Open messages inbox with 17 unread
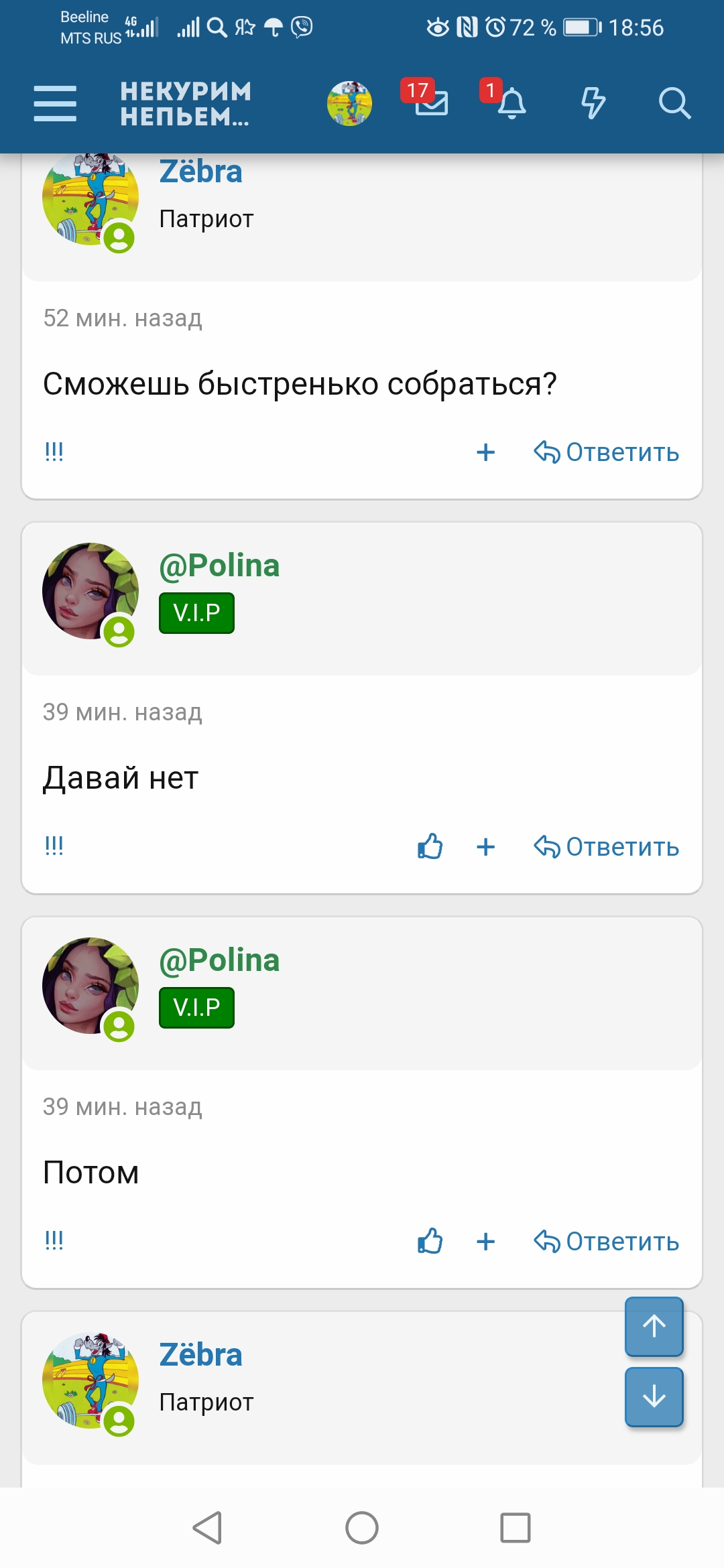 click(x=430, y=103)
